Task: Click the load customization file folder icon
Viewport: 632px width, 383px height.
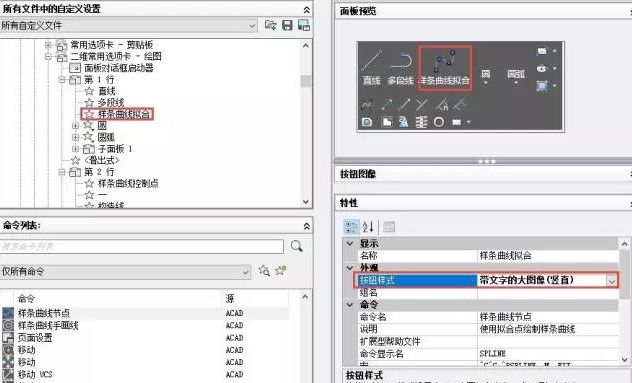Action: (x=270, y=25)
